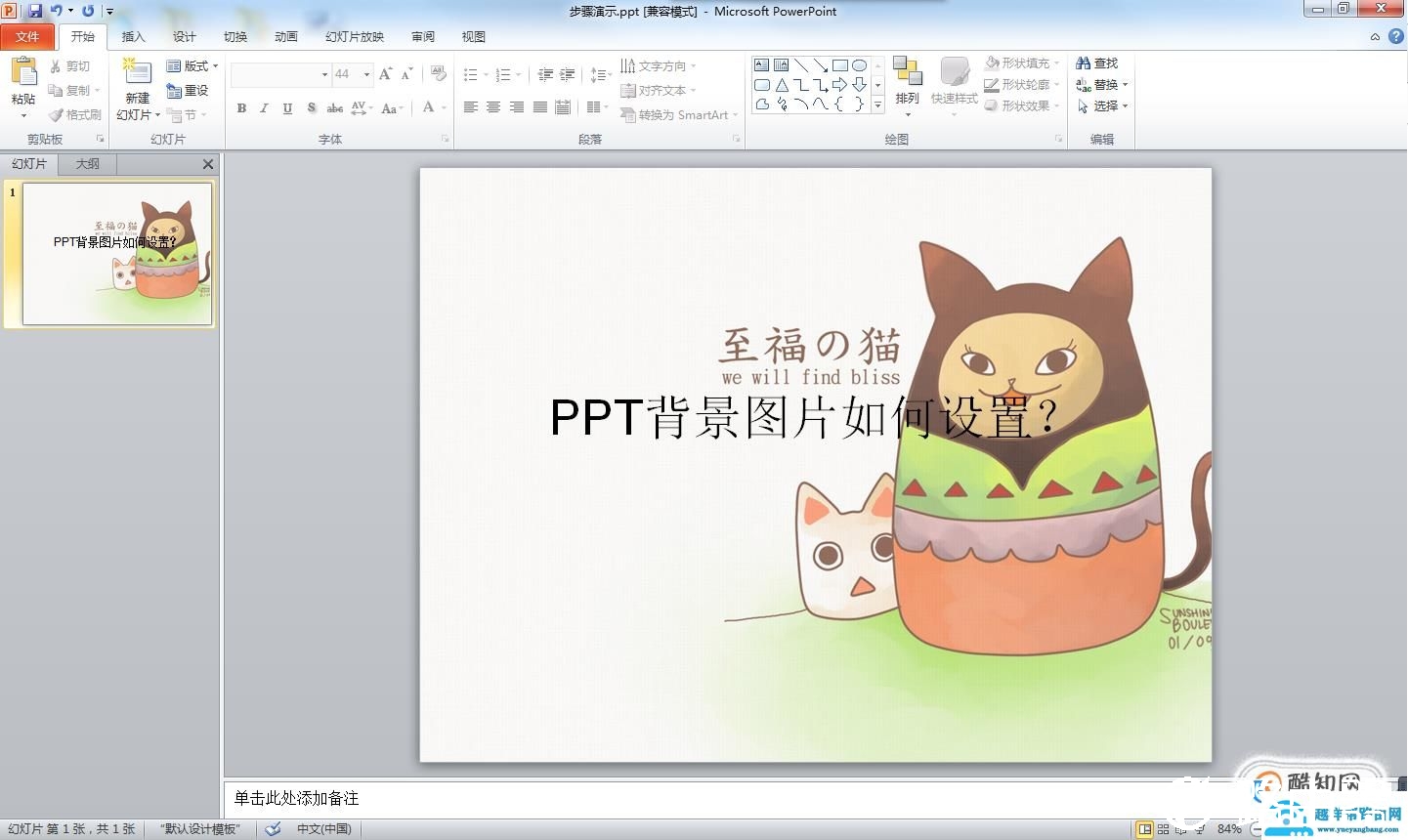The width and height of the screenshot is (1408, 840).
Task: Open the font size dropdown
Action: 367,73
